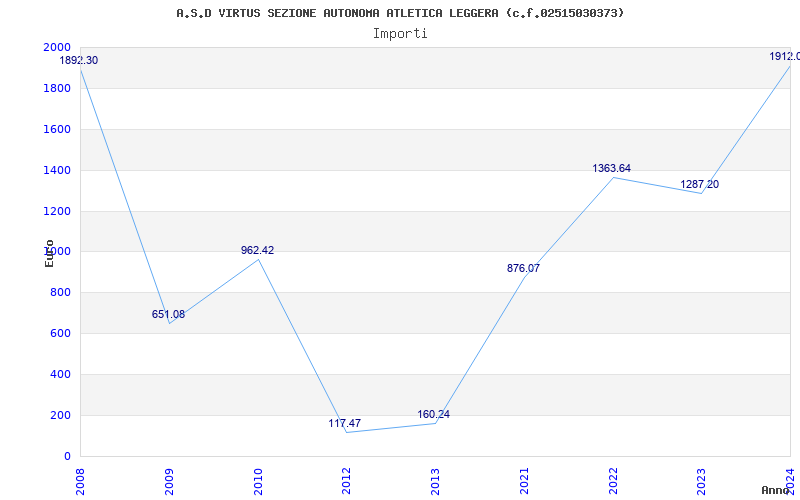Select the 1600 y-axis tick label
The image size is (800, 500).
tap(57, 129)
